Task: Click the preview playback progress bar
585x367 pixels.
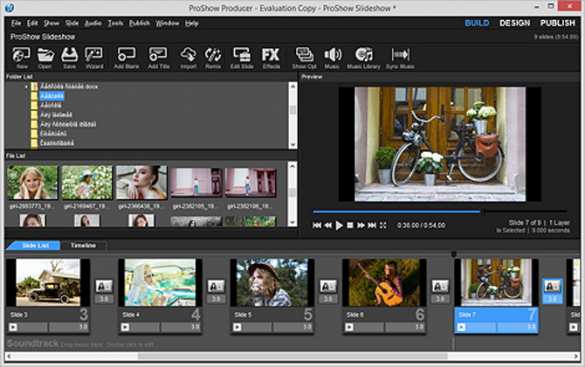Action: click(x=440, y=211)
